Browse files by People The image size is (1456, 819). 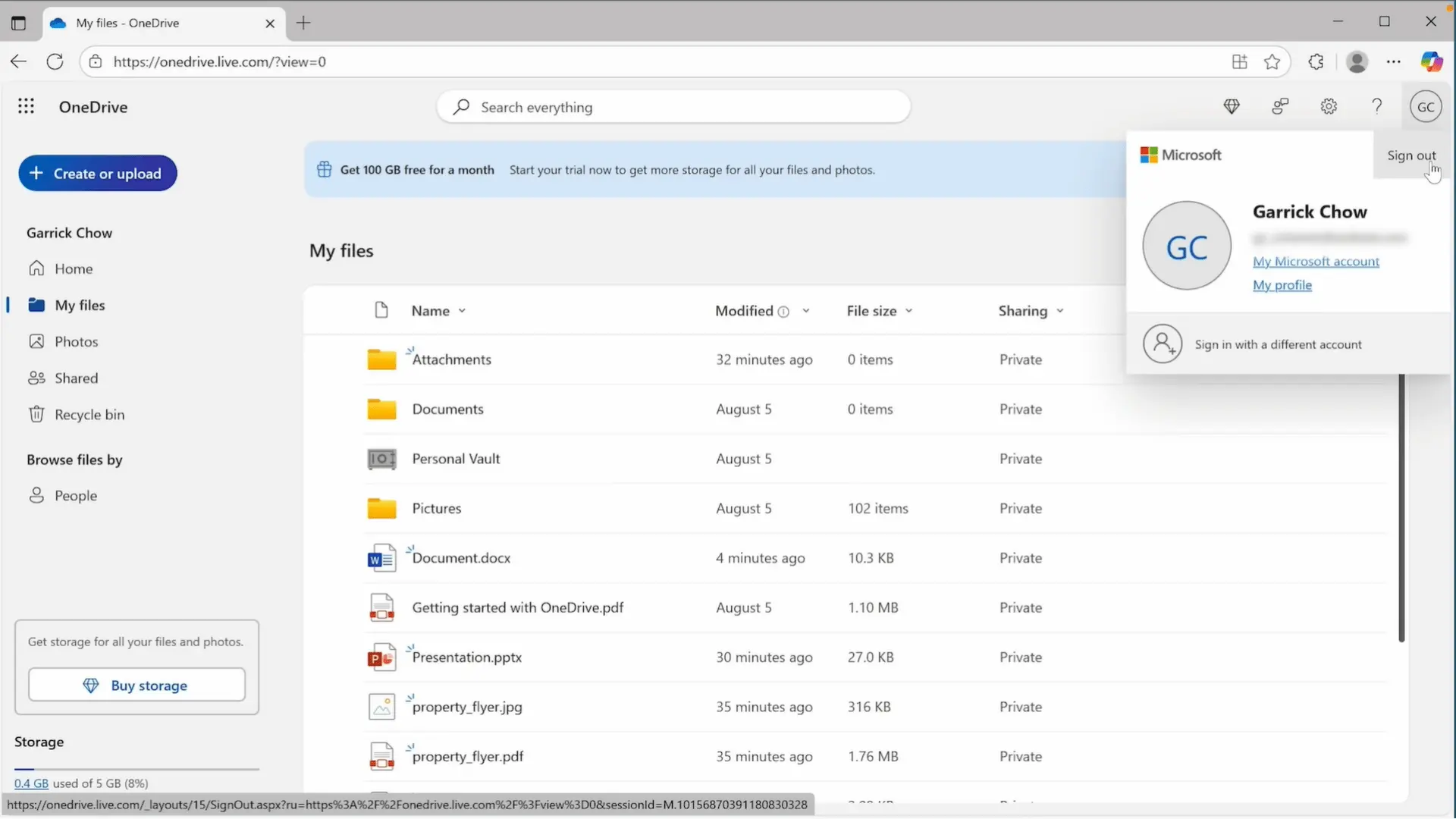(75, 495)
